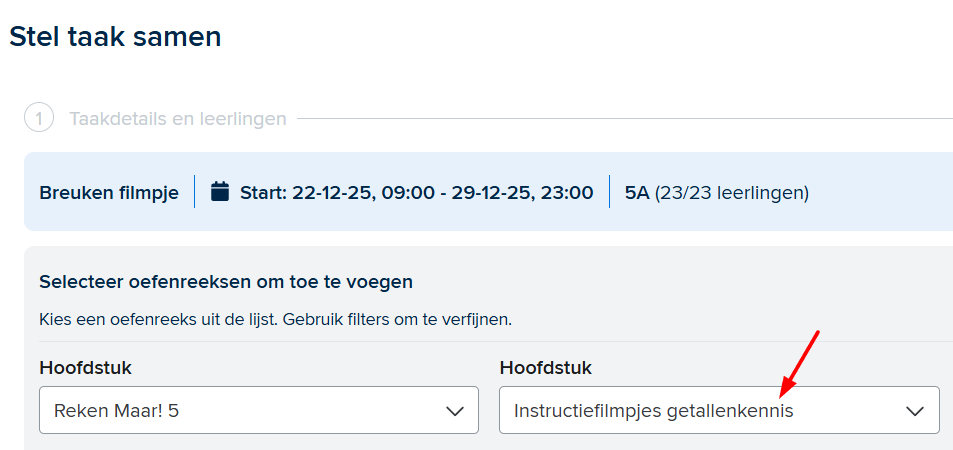Click the red arrow annotation
The width and height of the screenshot is (953, 450).
(801, 362)
